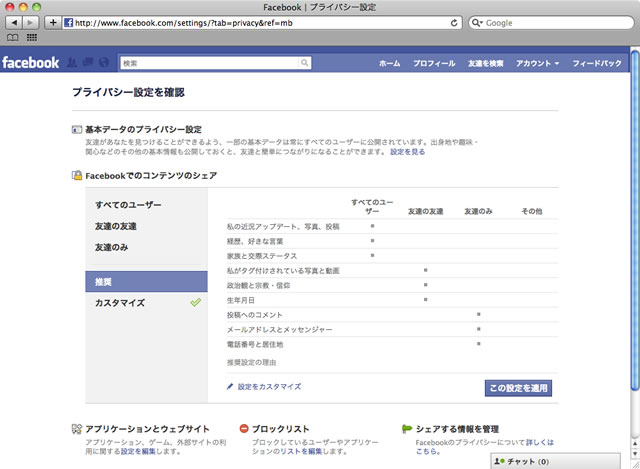Click the chat person icon in チャット bar
640x469 pixels.
pyautogui.click(x=499, y=461)
